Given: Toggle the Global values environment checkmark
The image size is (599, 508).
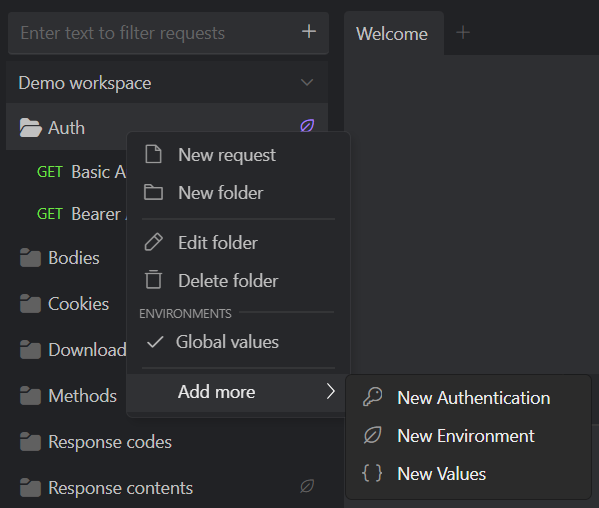Looking at the screenshot, I should pos(155,341).
